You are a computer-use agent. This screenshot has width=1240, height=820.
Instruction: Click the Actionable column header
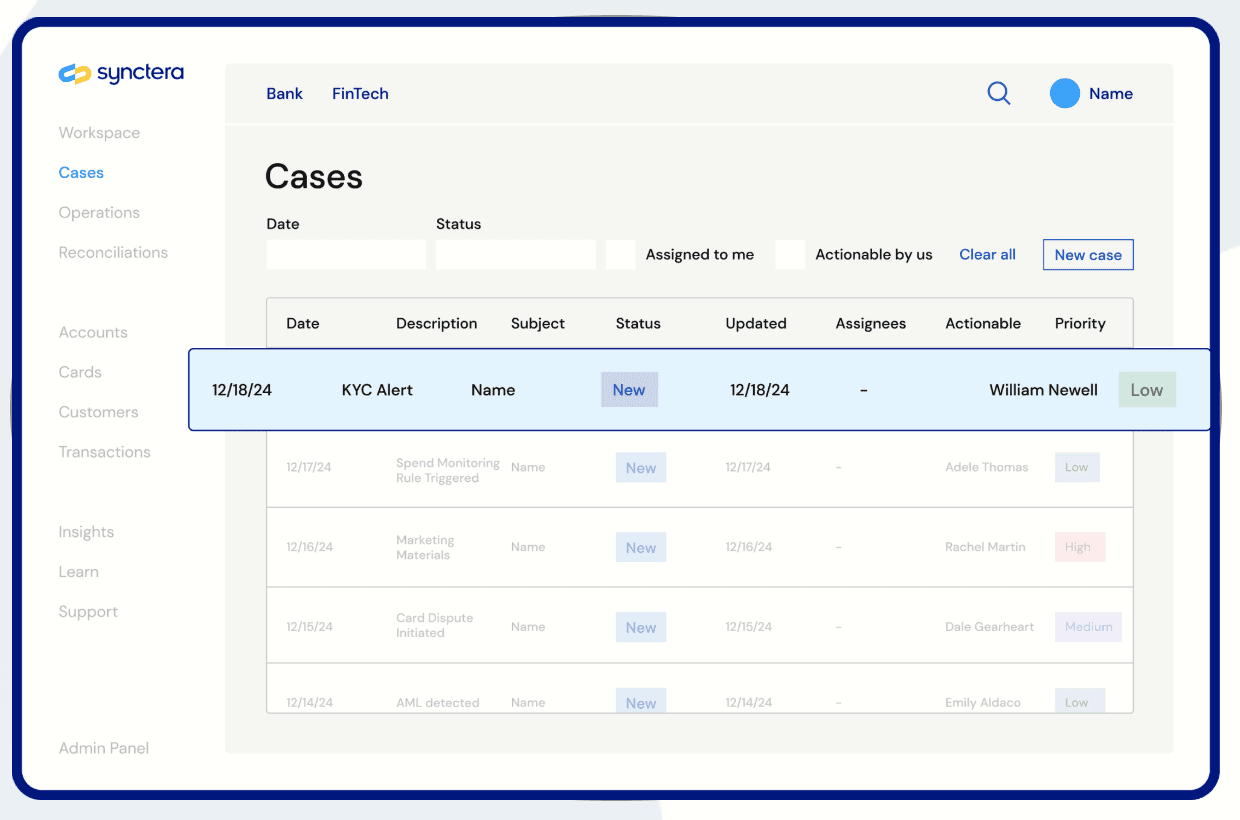coord(983,324)
